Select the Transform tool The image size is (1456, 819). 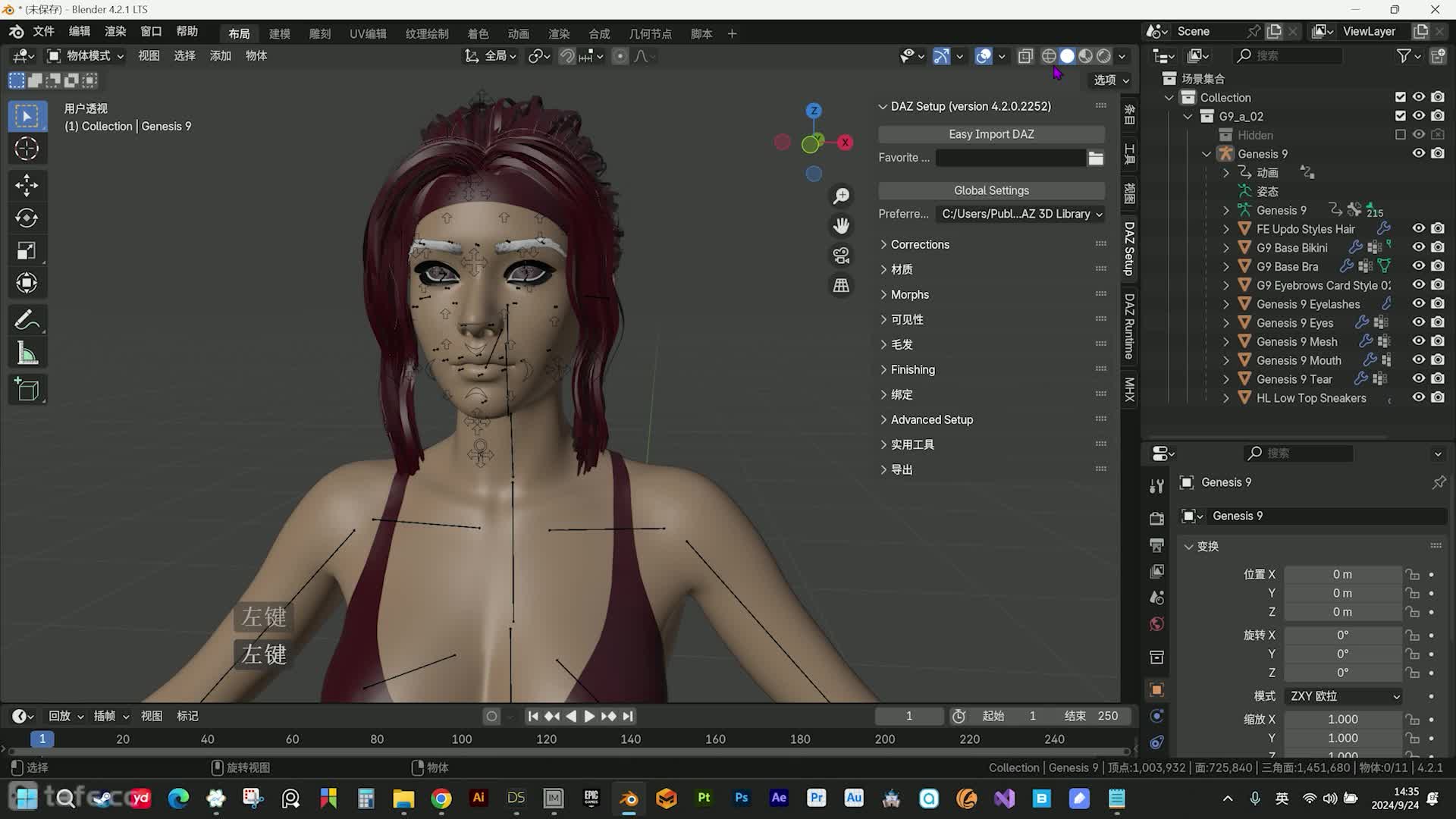27,284
